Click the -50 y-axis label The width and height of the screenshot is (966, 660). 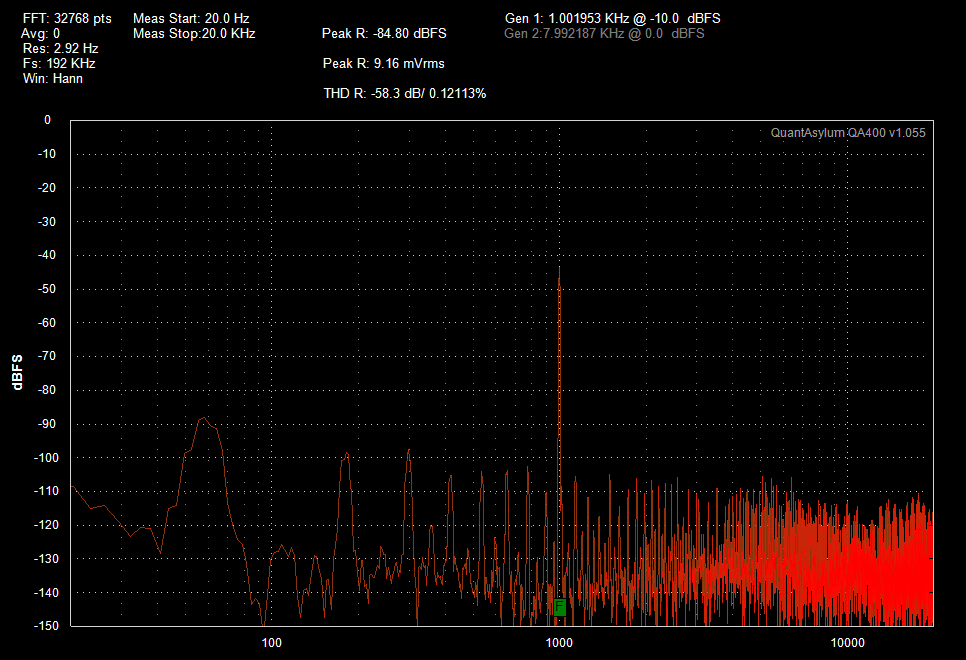point(47,288)
